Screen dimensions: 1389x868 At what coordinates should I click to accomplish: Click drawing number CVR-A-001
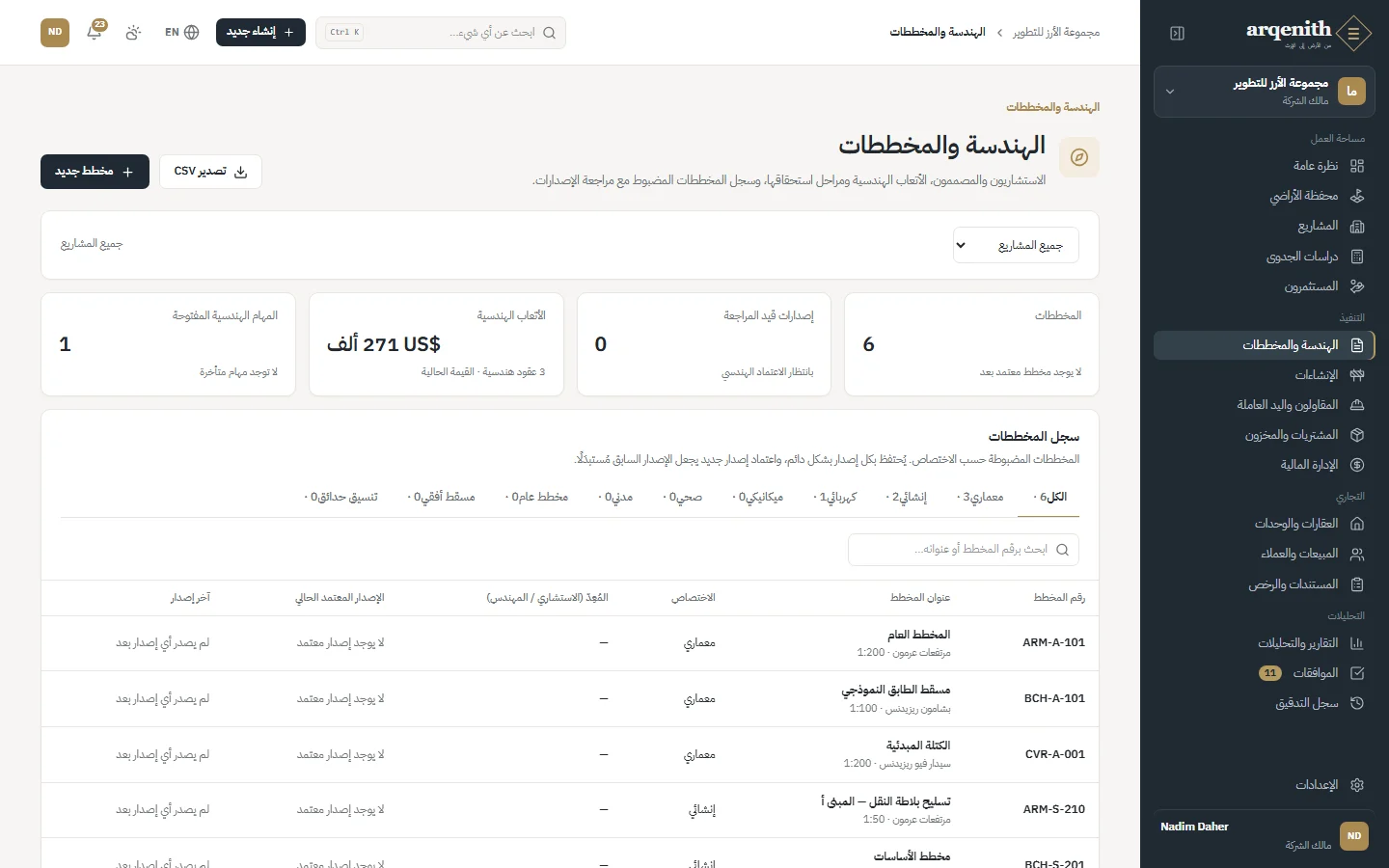[1055, 754]
